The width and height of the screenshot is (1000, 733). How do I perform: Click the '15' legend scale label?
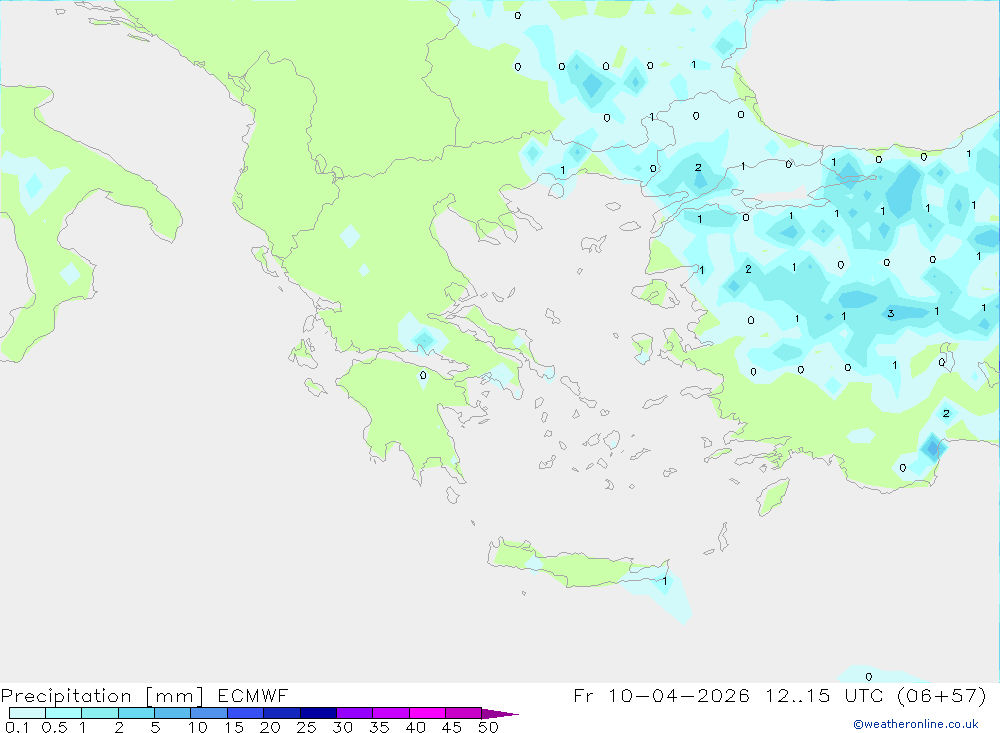click(234, 727)
